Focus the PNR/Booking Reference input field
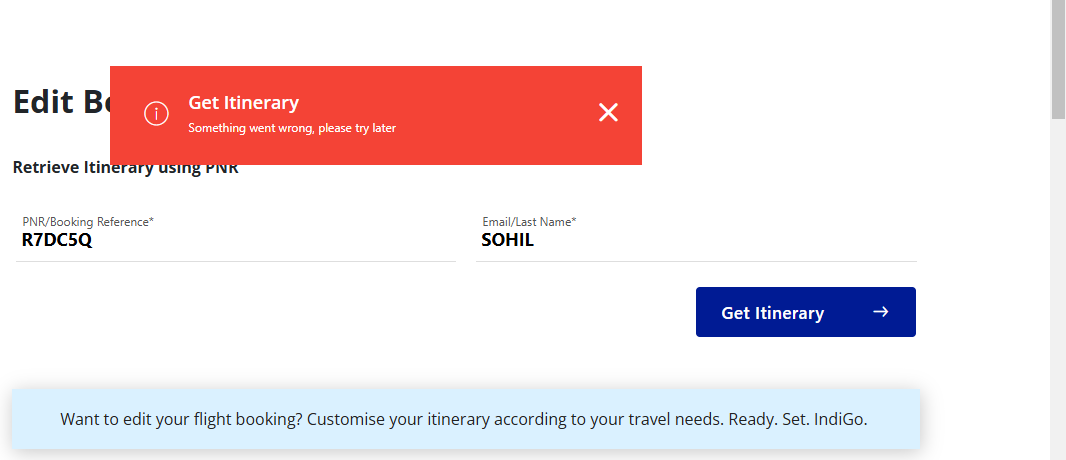 236,235
